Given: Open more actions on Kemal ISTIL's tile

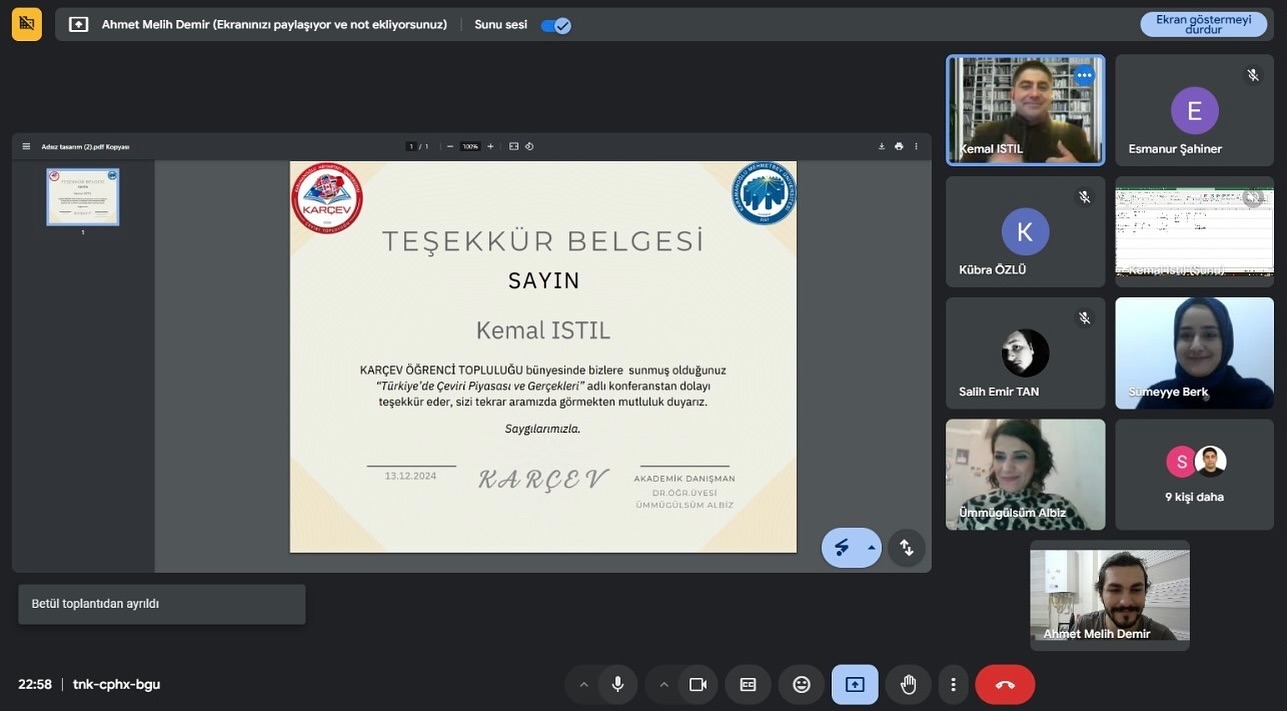Looking at the screenshot, I should tap(1084, 75).
